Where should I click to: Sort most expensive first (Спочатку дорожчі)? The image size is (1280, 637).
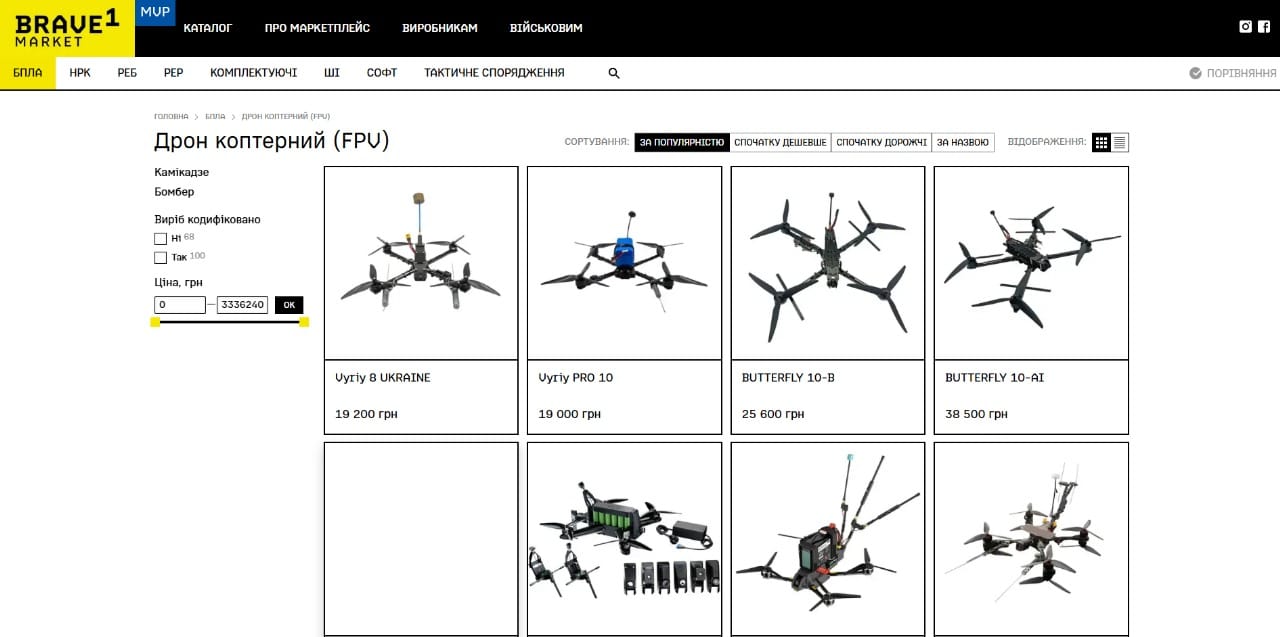click(x=882, y=142)
